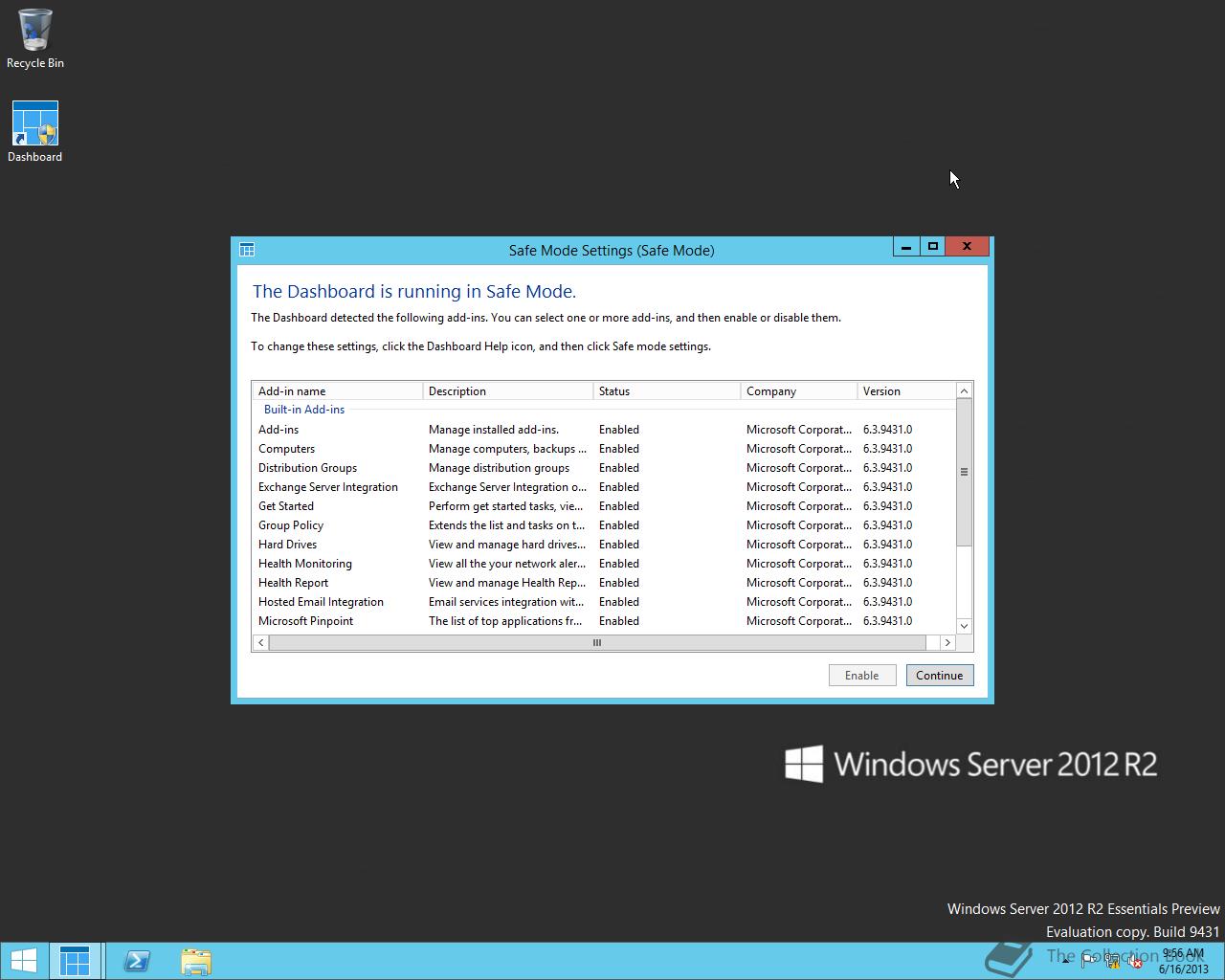Screen dimensions: 1225x980
Task: Open the Recycle Bin desktop icon
Action: click(35, 38)
